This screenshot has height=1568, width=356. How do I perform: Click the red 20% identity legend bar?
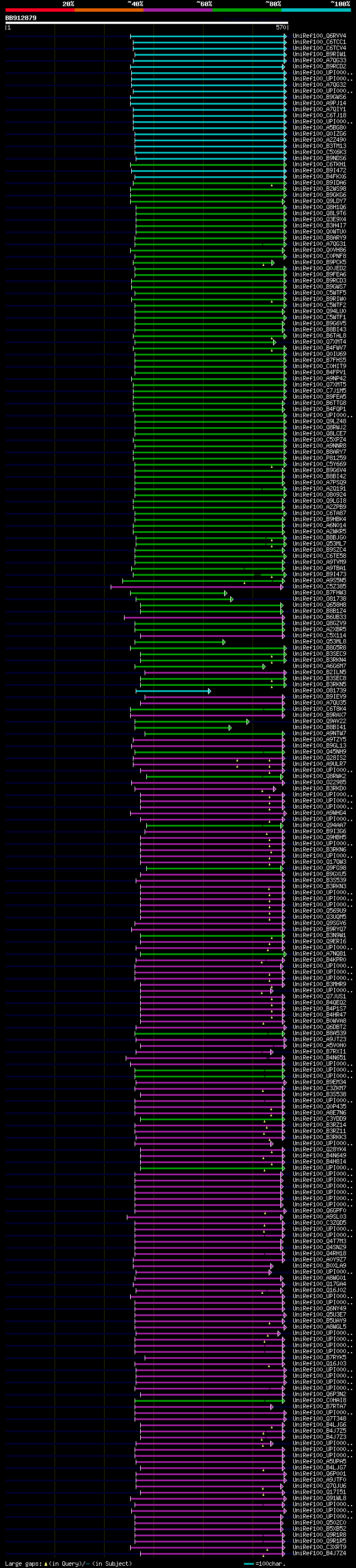click(x=39, y=10)
